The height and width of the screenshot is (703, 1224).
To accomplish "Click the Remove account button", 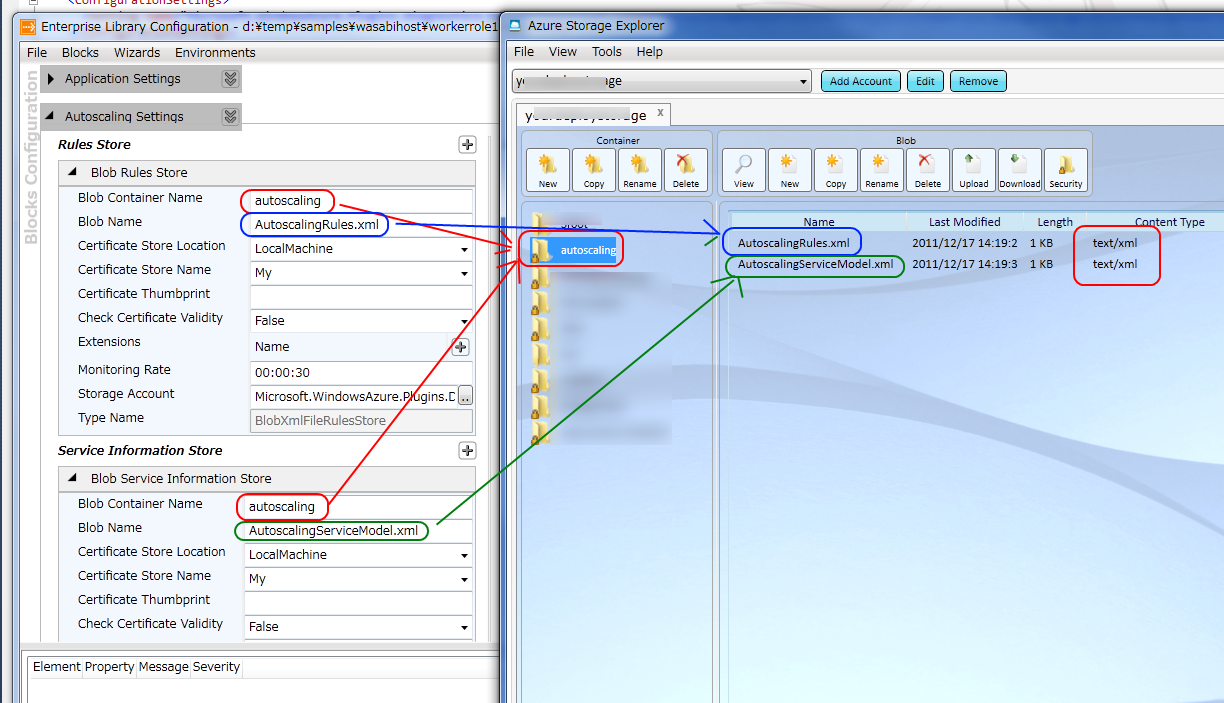I will pyautogui.click(x=977, y=81).
